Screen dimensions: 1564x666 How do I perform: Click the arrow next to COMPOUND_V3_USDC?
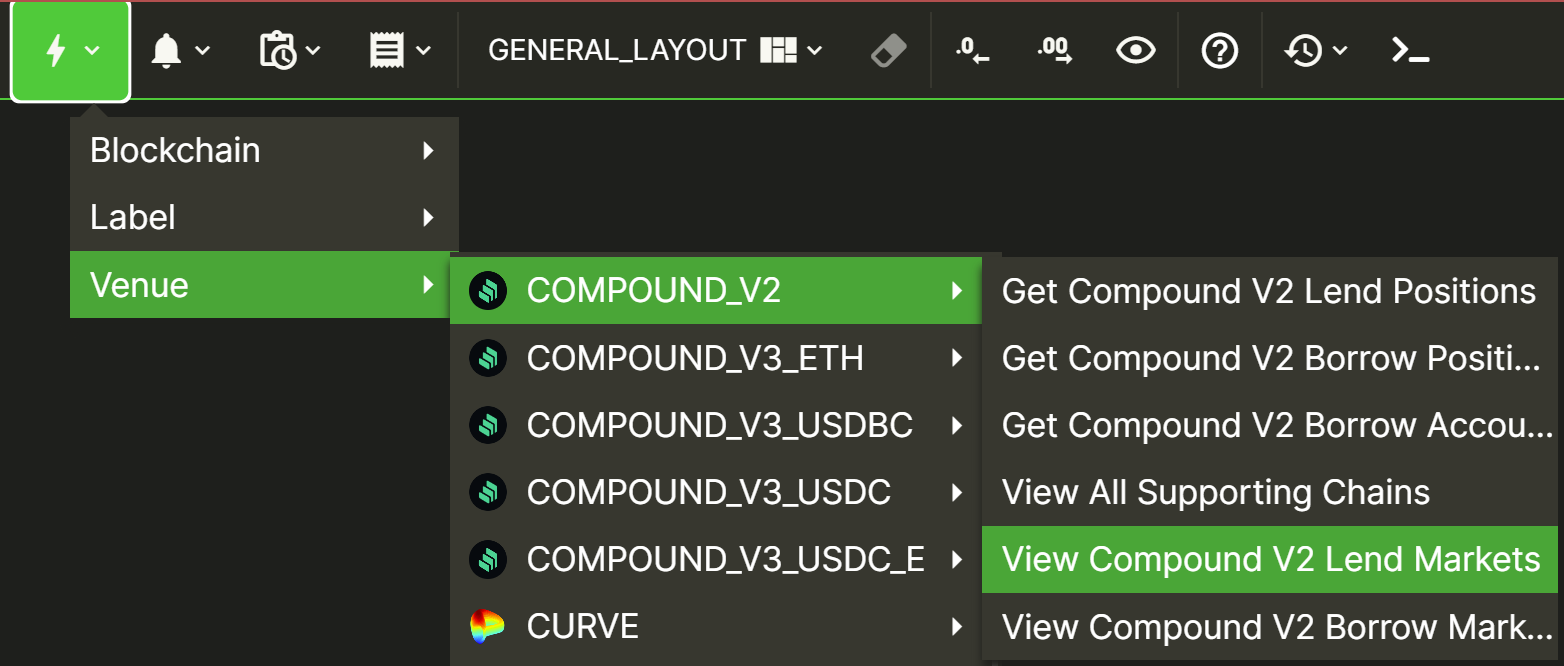[957, 492]
